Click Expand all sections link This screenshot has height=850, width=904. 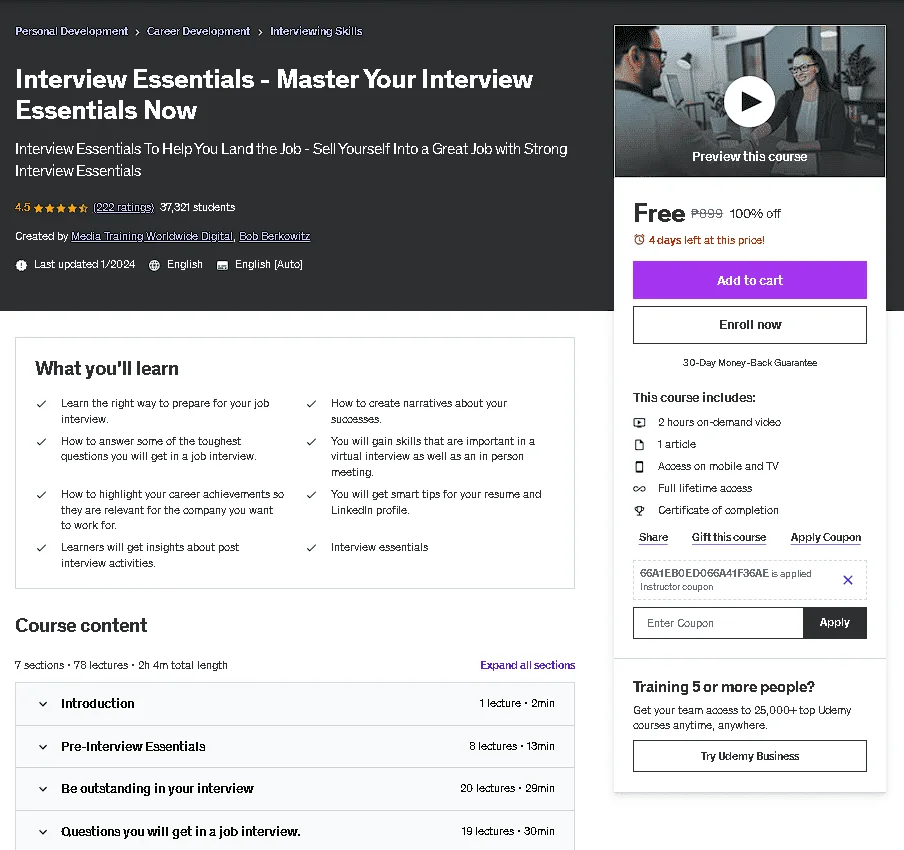528,665
